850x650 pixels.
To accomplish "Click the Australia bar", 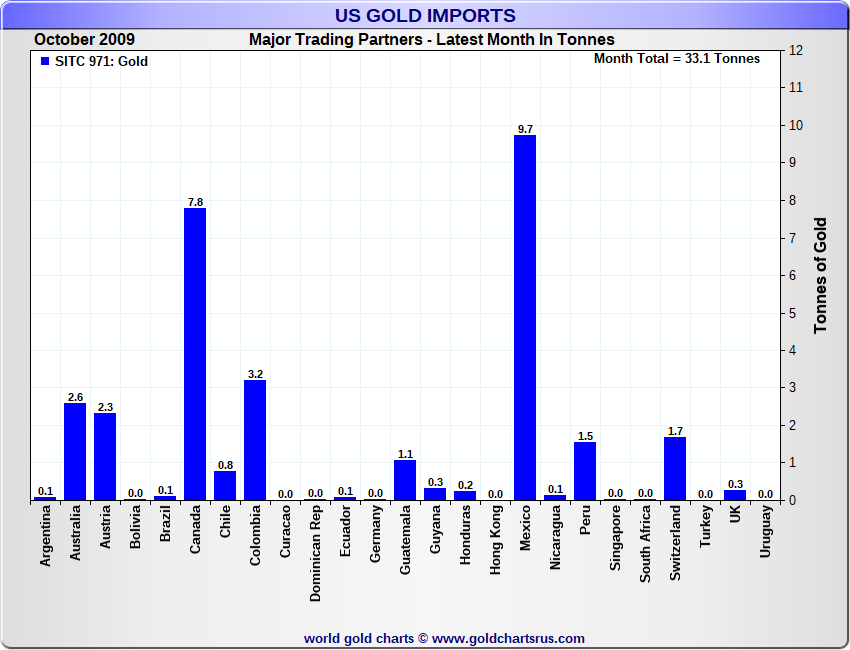I will [75, 452].
